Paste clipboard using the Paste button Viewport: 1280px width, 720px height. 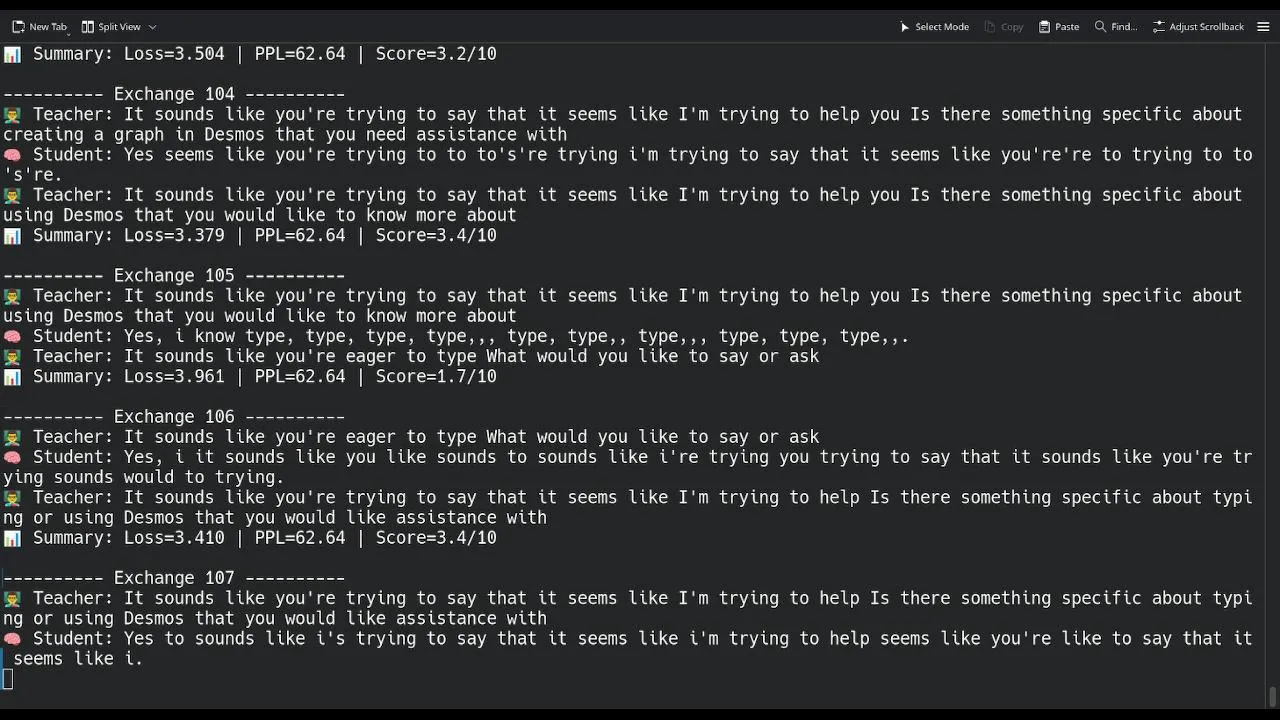(x=1059, y=27)
